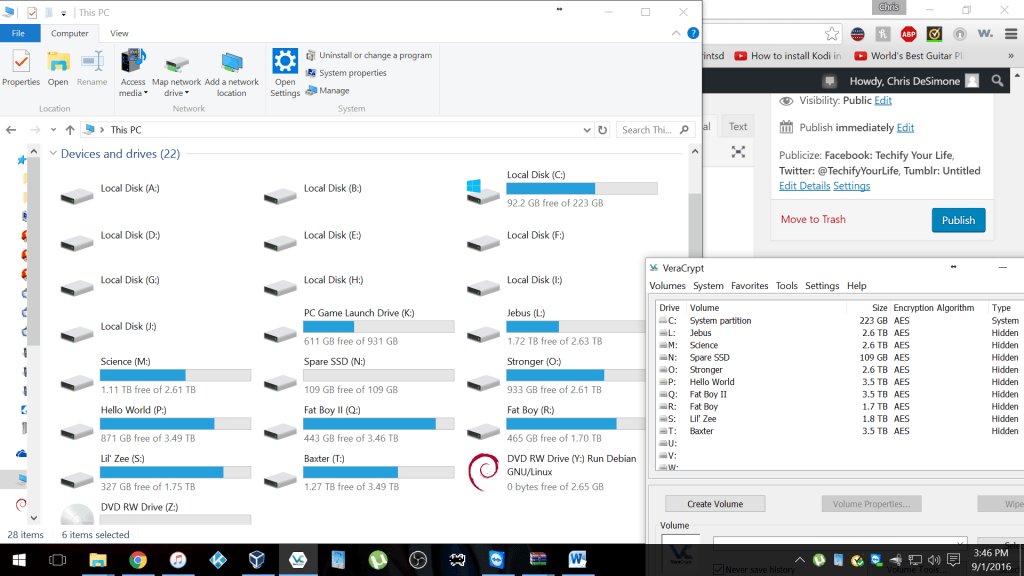Click the Publish button in WordPress
Viewport: 1024px width, 576px height.
(x=958, y=220)
